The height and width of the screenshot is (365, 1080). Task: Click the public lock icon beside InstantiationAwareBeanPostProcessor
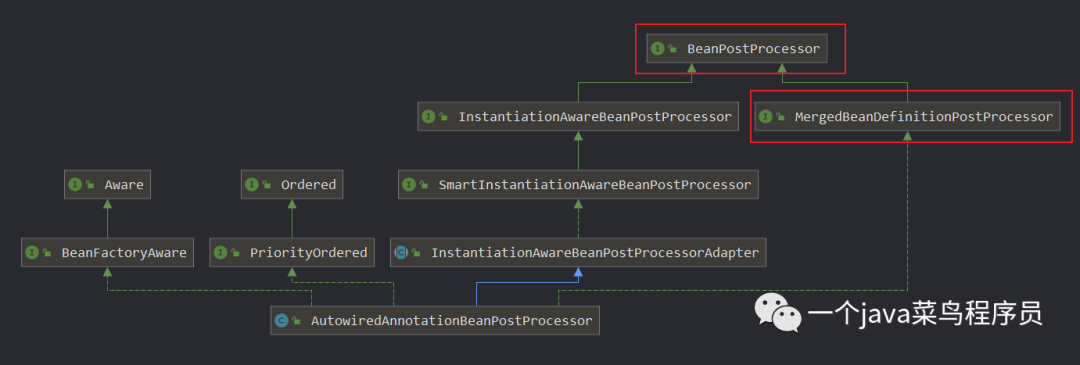tap(444, 117)
